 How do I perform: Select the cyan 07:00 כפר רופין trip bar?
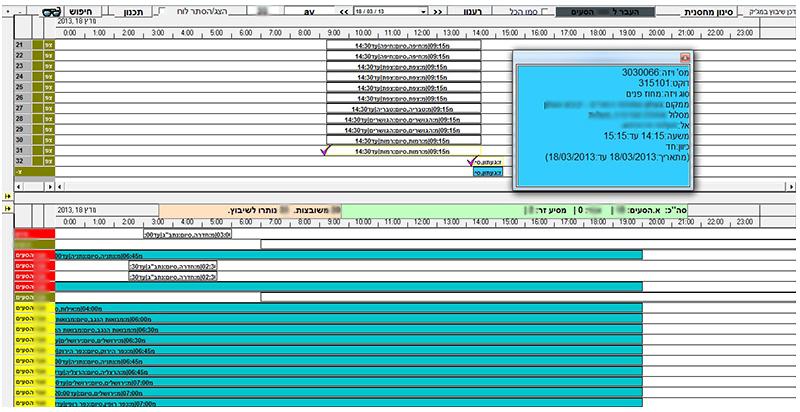(x=349, y=403)
